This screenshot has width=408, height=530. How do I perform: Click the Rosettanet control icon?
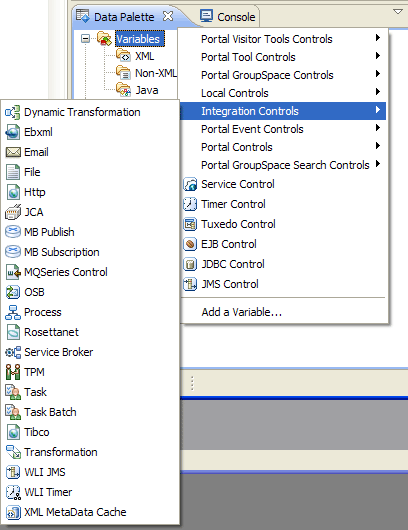(x=13, y=332)
